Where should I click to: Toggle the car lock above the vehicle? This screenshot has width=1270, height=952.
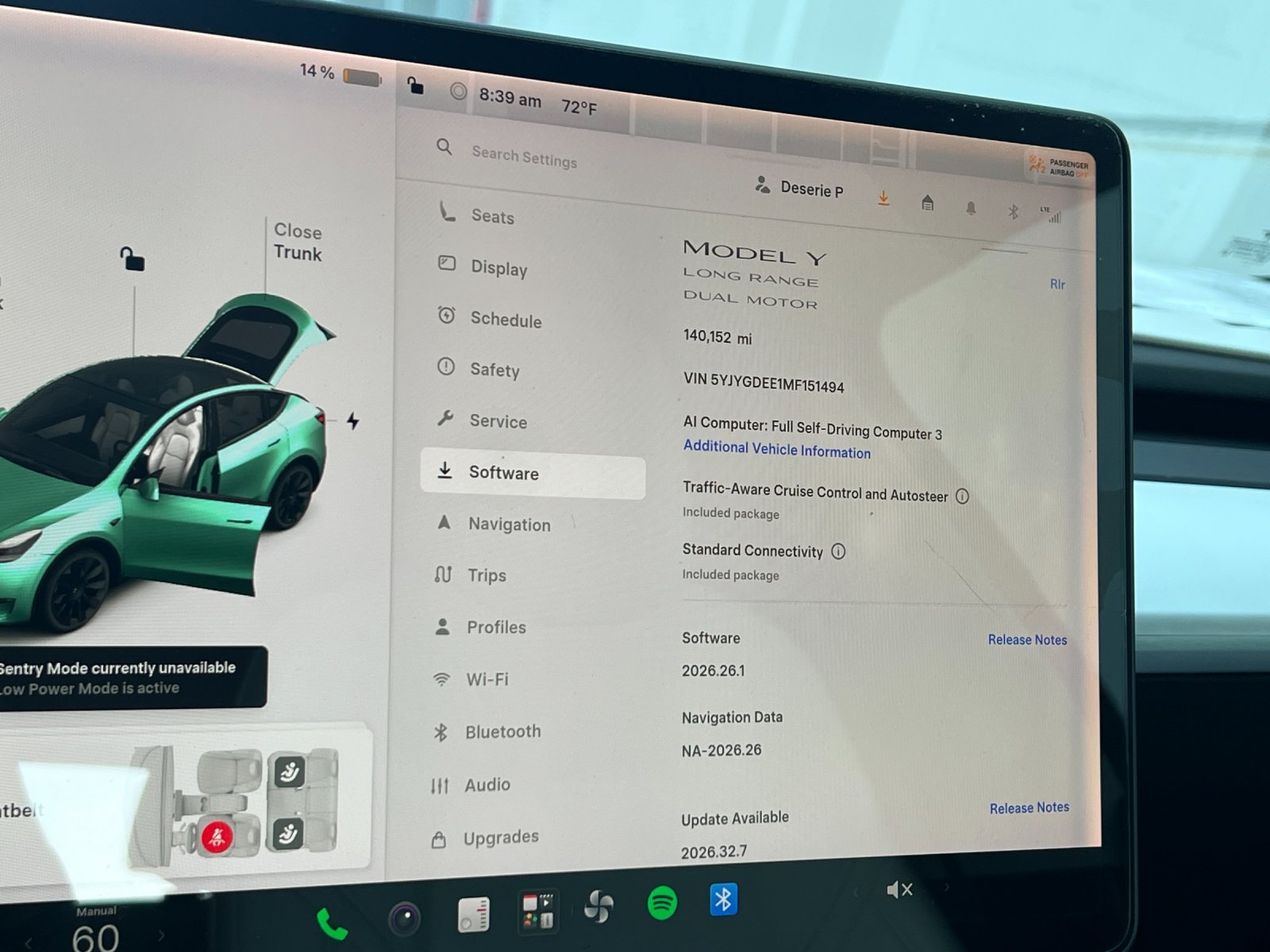132,258
